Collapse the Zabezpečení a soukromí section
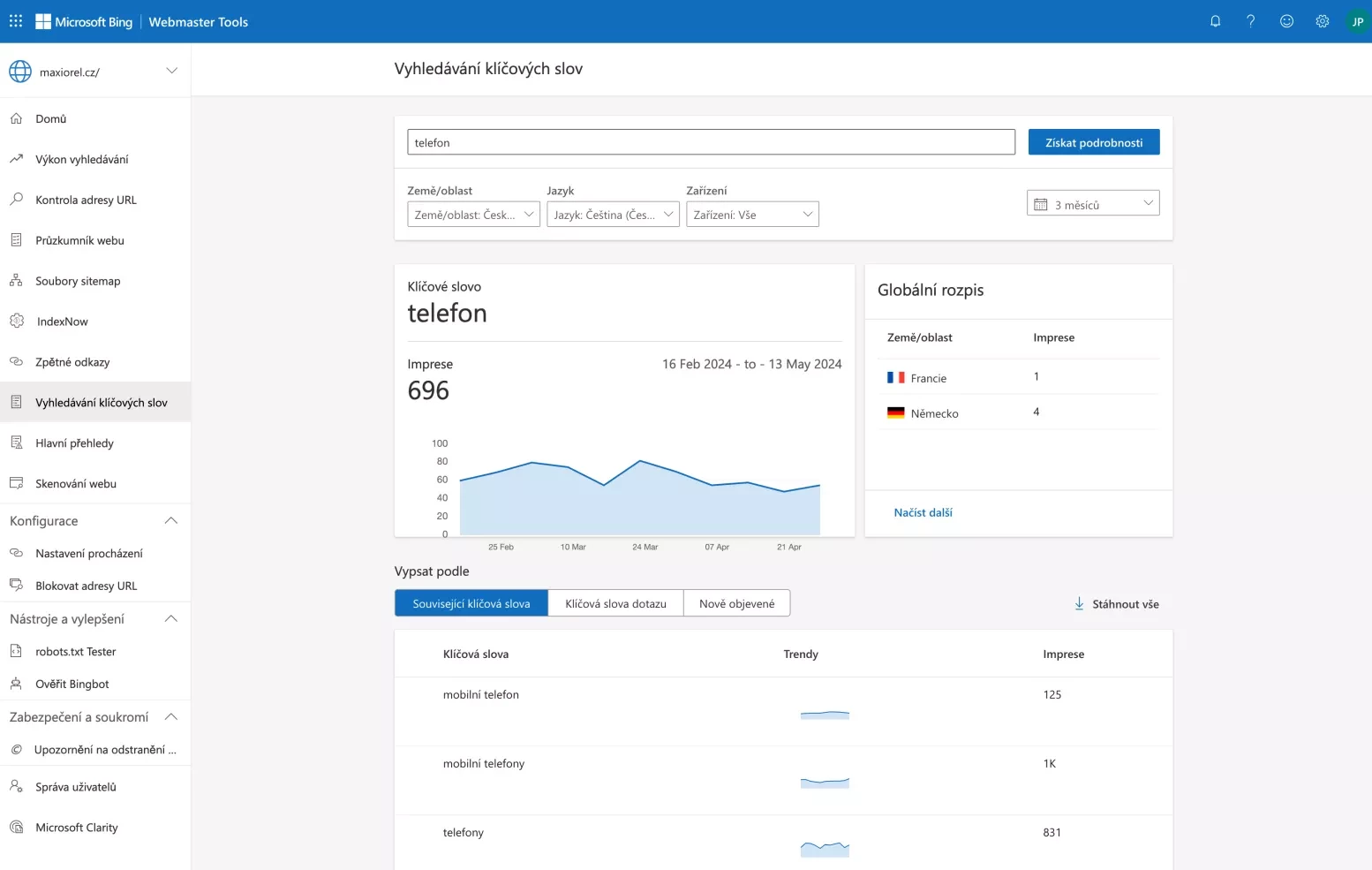Viewport: 1372px width, 870px height. 172,716
